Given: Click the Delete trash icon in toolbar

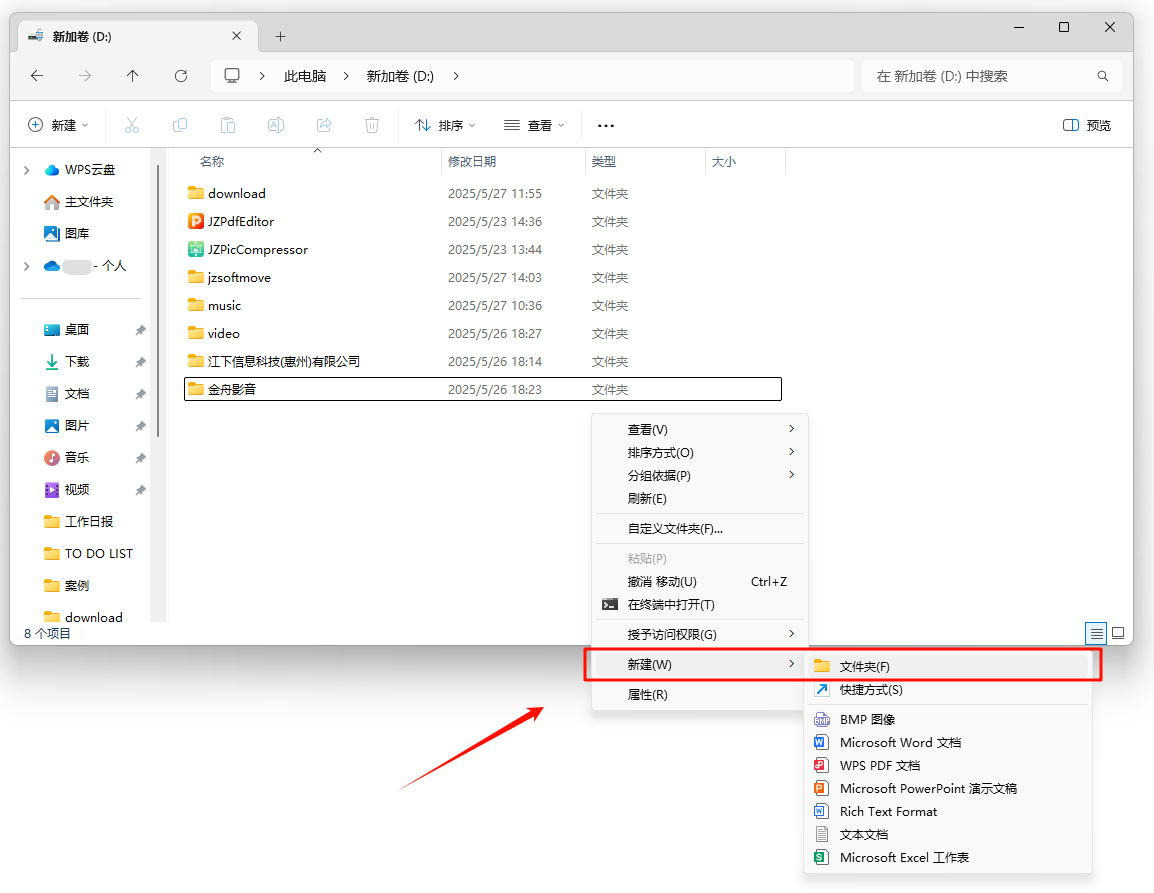Looking at the screenshot, I should [x=372, y=125].
